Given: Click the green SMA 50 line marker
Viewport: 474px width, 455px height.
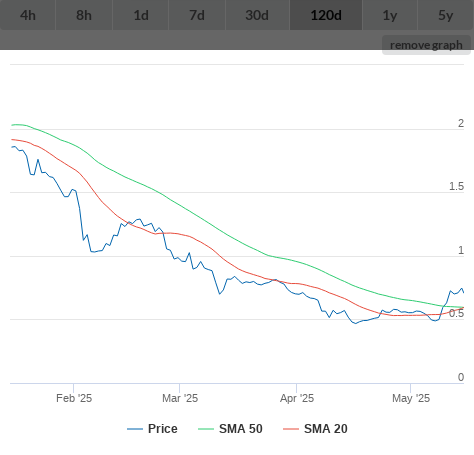Looking at the screenshot, I should point(206,429).
